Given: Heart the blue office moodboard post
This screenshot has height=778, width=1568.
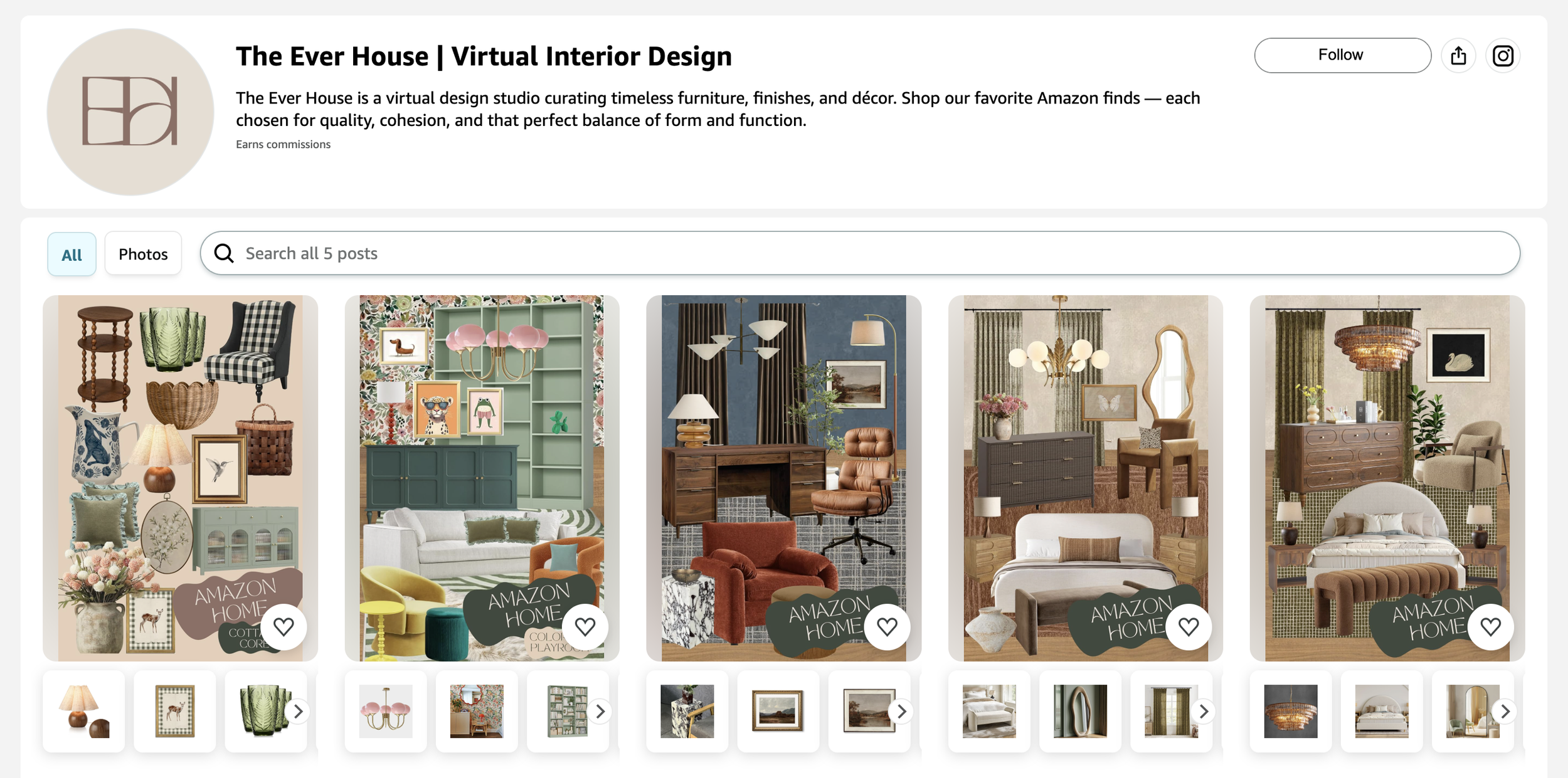Looking at the screenshot, I should coord(887,626).
